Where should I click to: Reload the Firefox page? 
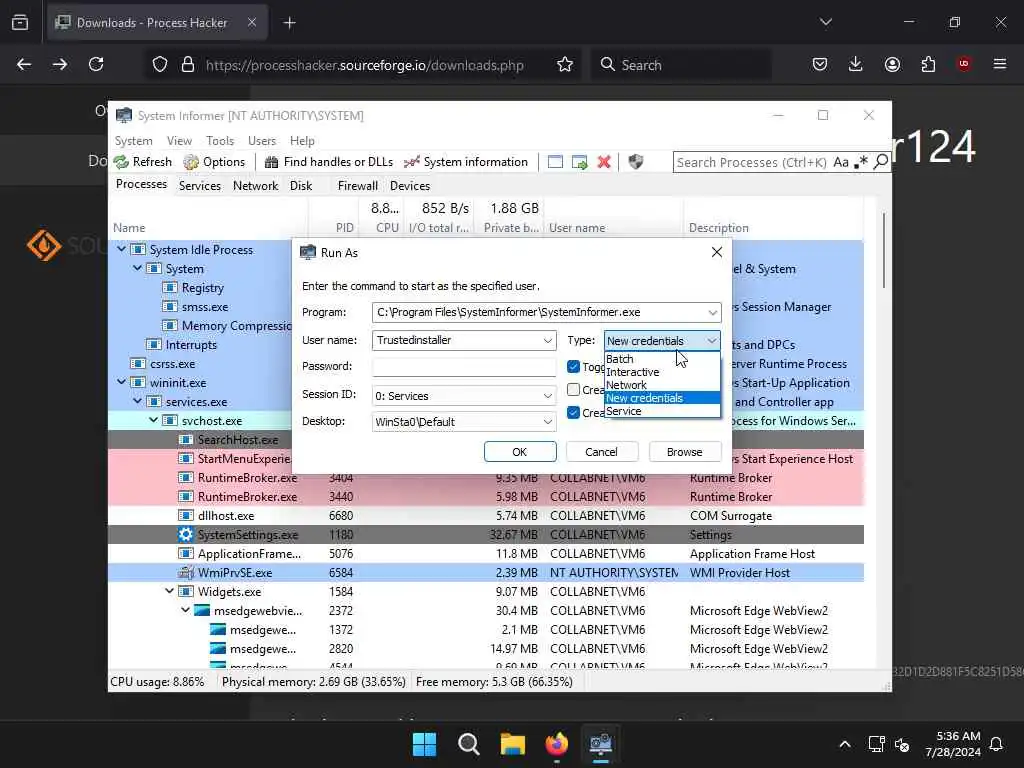tap(96, 64)
